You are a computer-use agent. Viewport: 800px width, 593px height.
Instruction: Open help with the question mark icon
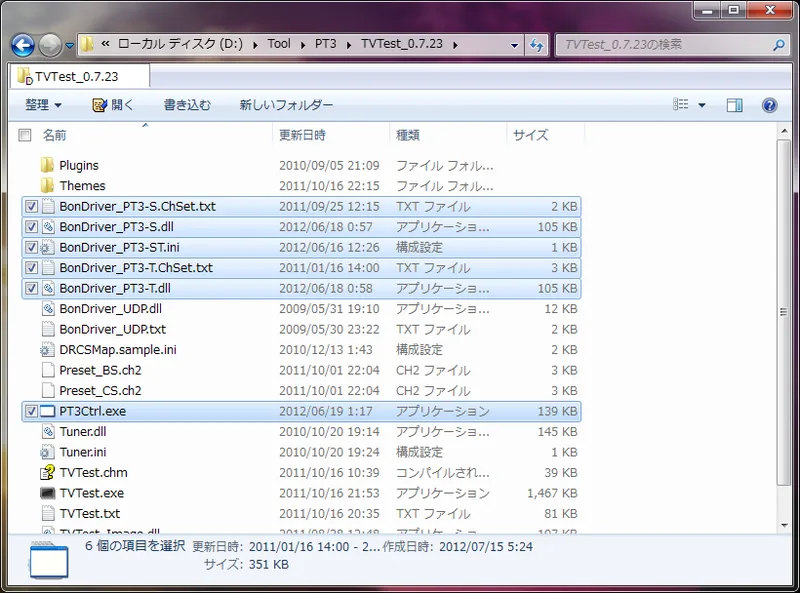click(769, 105)
